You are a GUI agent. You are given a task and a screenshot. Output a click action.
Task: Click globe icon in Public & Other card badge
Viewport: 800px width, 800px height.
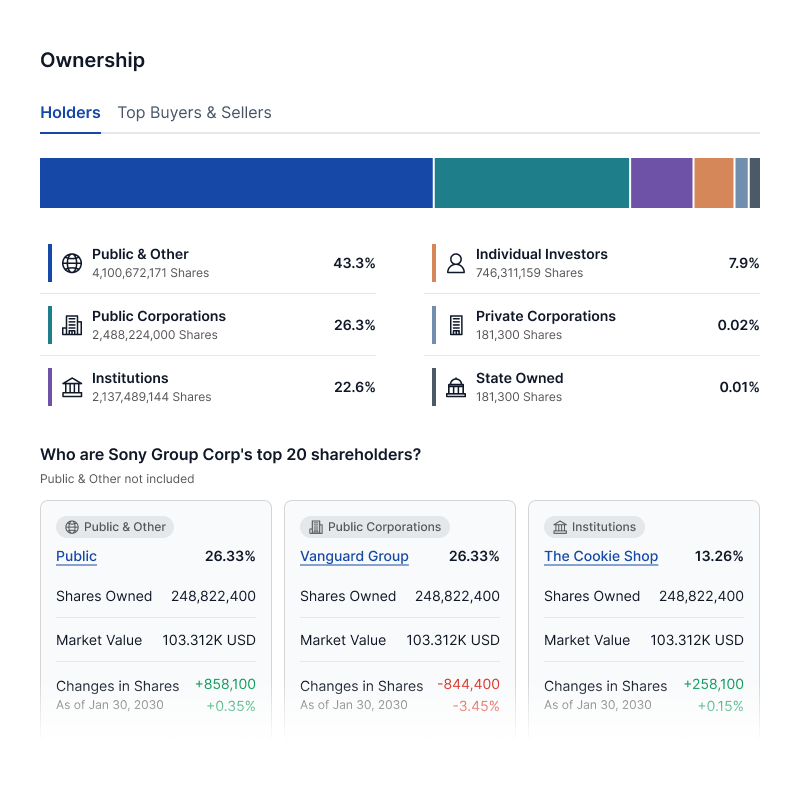point(72,527)
